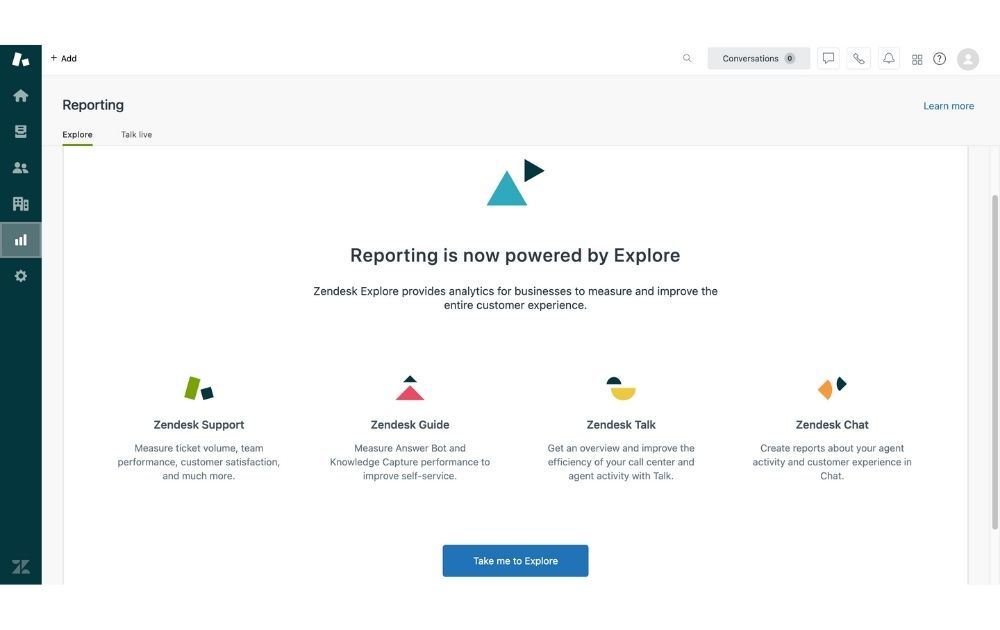Screen dimensions: 1000x630
Task: Click the search magnifier icon
Action: (x=687, y=58)
